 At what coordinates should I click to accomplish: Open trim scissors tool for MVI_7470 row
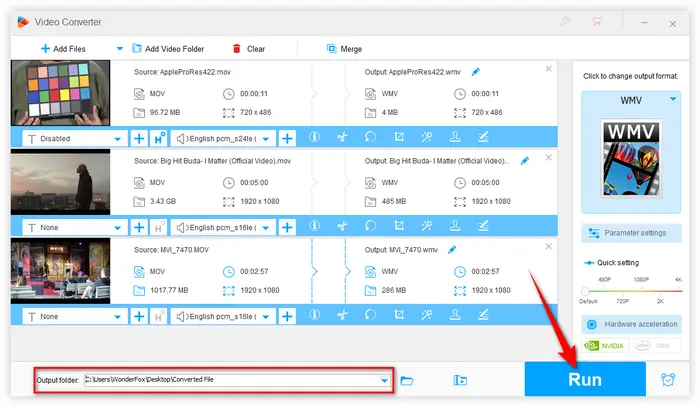[x=342, y=315]
